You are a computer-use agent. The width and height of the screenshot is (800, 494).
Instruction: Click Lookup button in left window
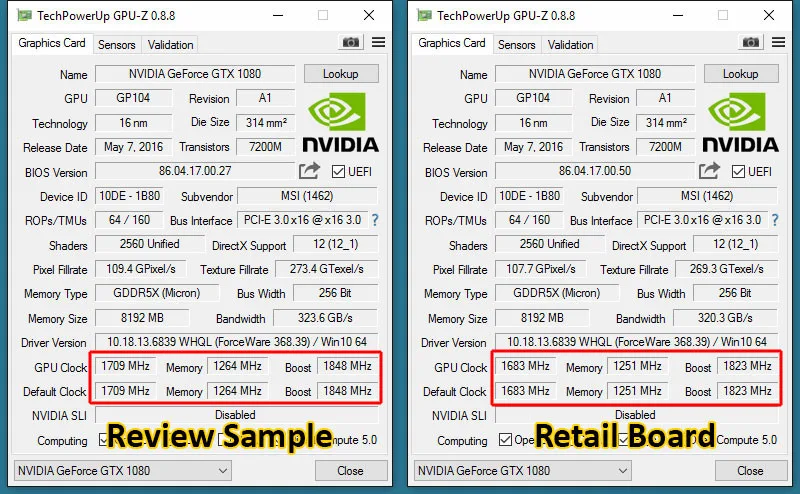click(341, 74)
